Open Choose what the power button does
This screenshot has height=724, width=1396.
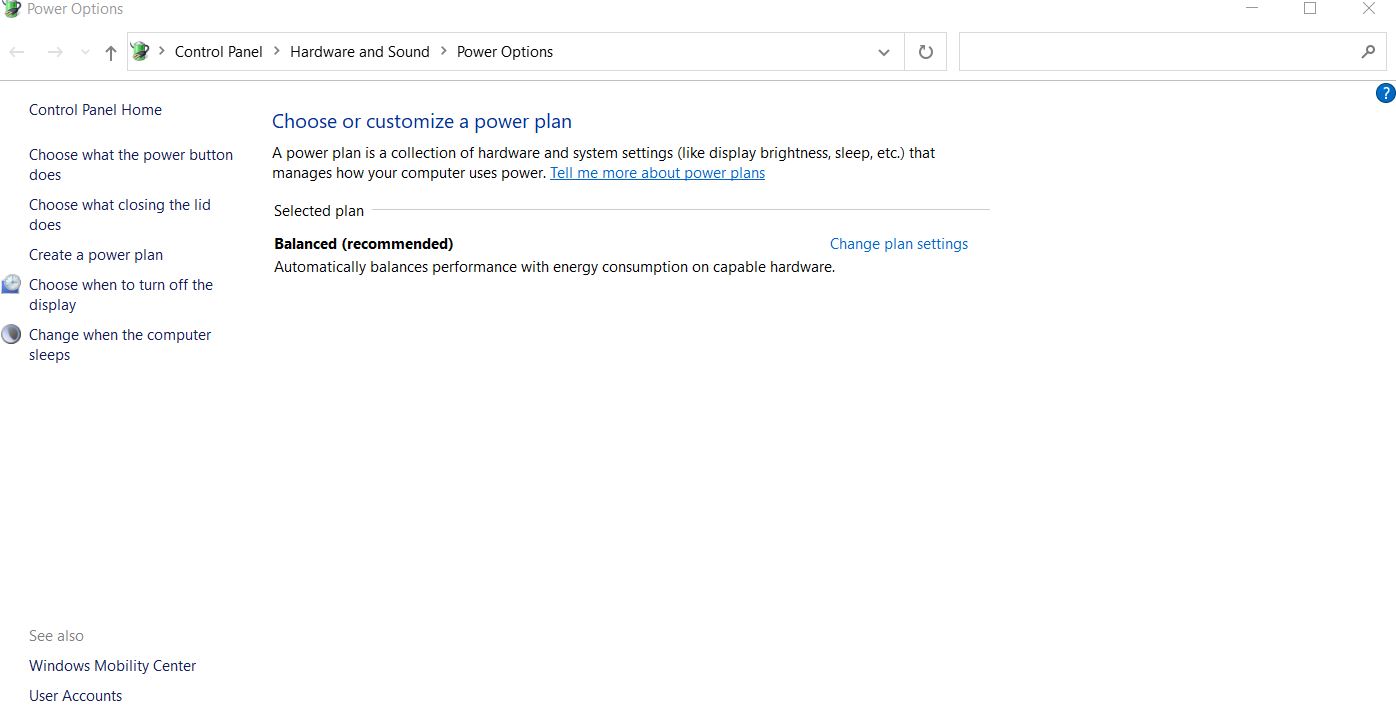pyautogui.click(x=131, y=165)
